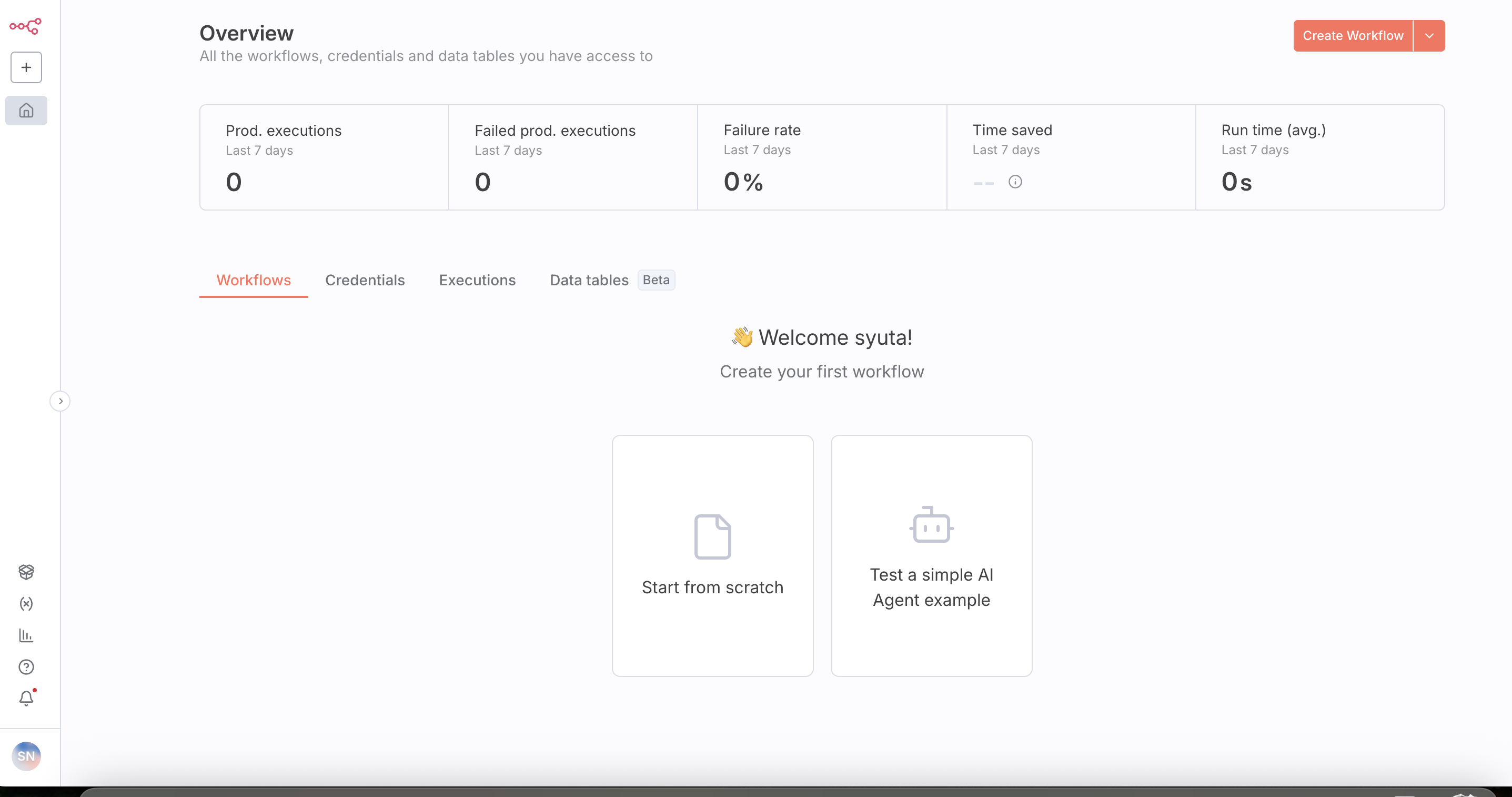1512x797 pixels.
Task: Choose the Start from scratch card
Action: pyautogui.click(x=712, y=555)
